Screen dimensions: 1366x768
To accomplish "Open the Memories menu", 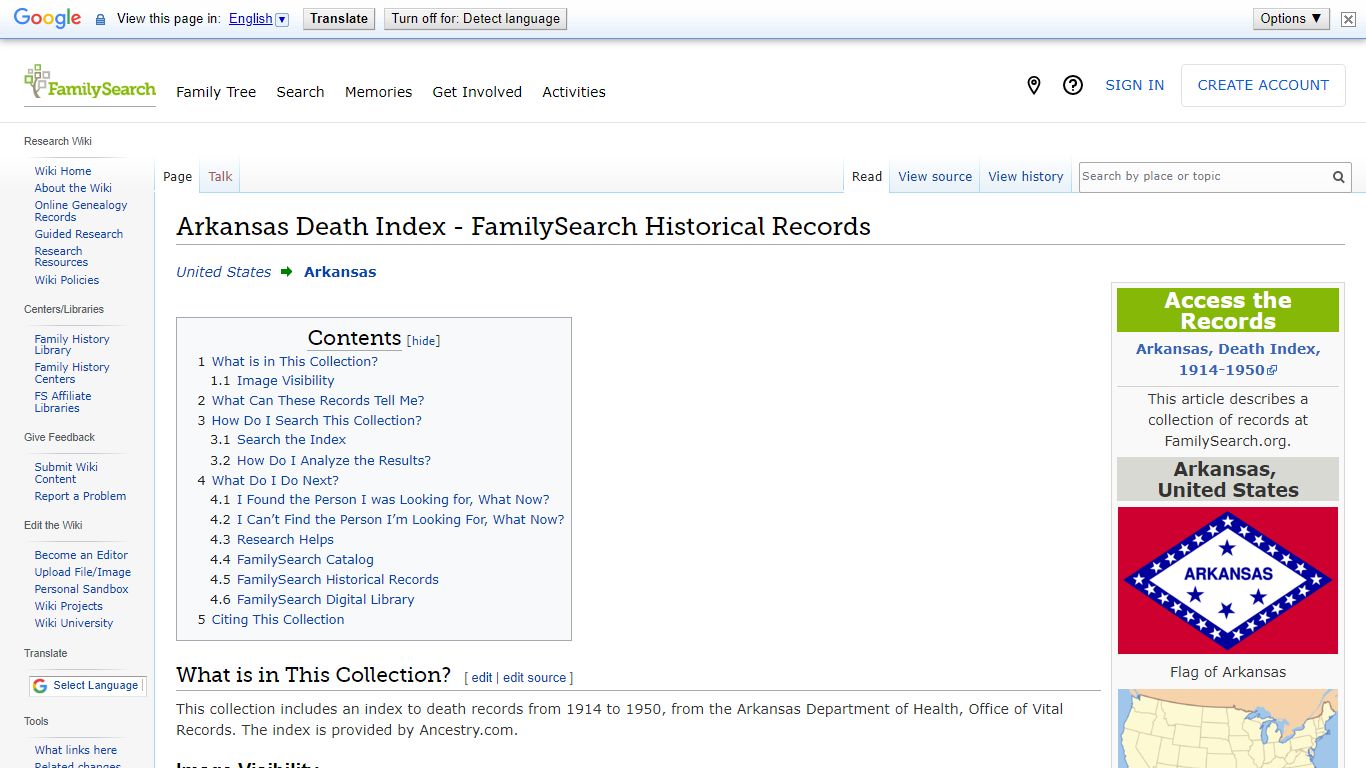I will click(x=378, y=92).
